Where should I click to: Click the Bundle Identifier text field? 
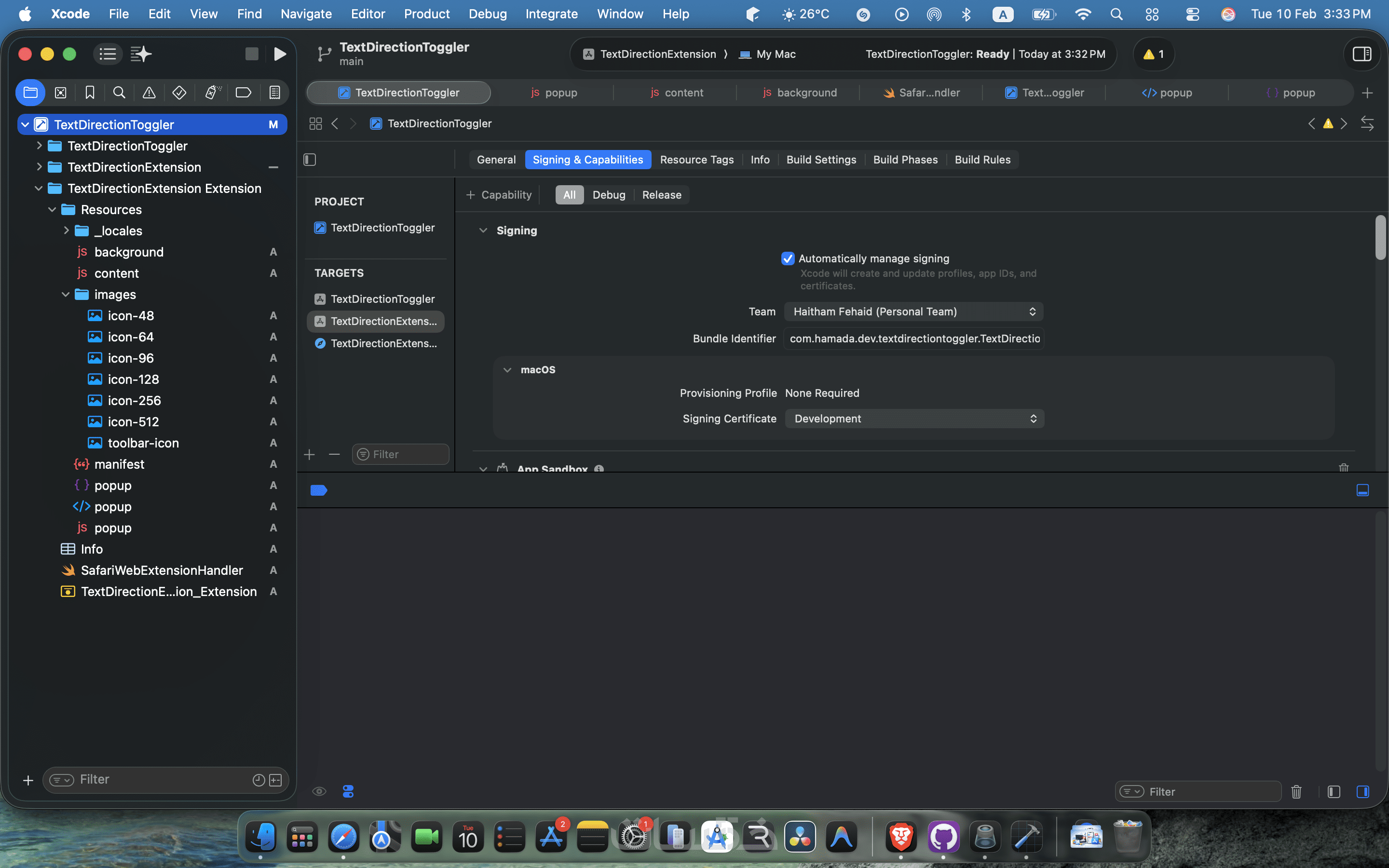tap(914, 339)
